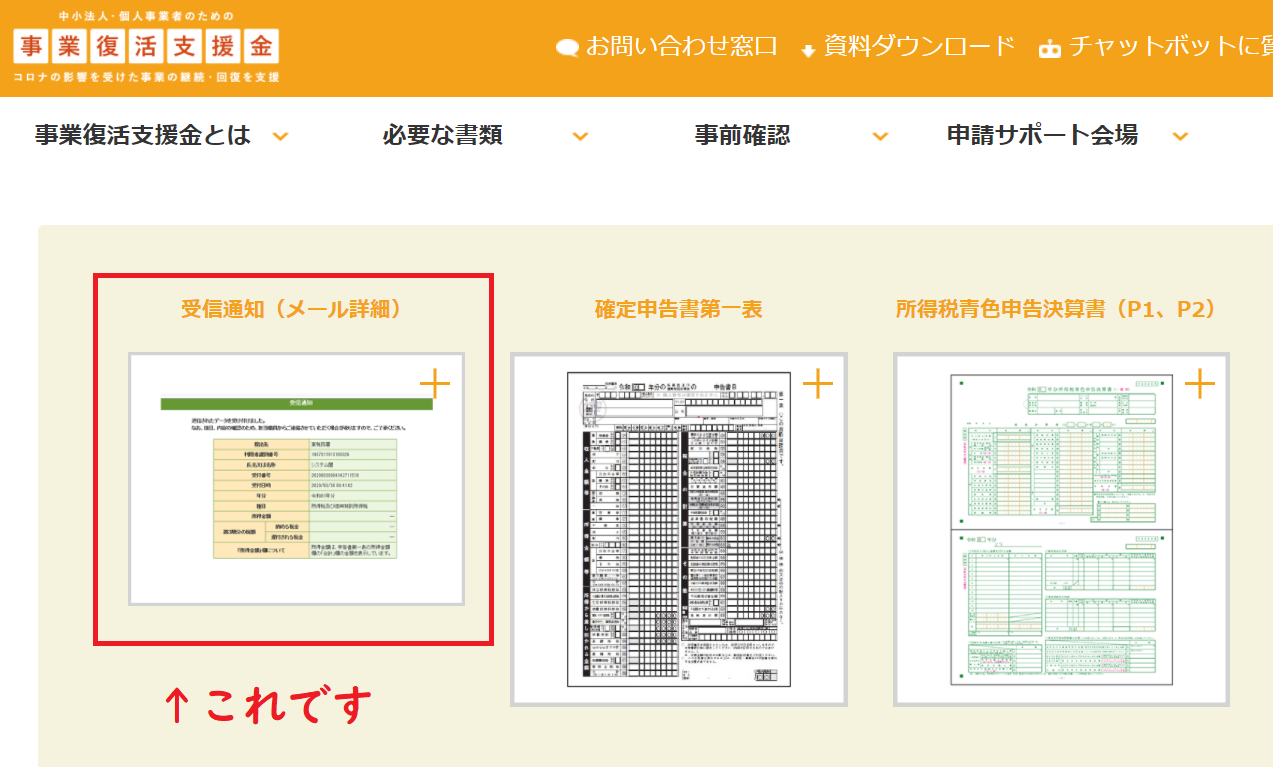
Task: Click plus icon on 所得税青色申告決算書 image
Action: [x=1200, y=383]
